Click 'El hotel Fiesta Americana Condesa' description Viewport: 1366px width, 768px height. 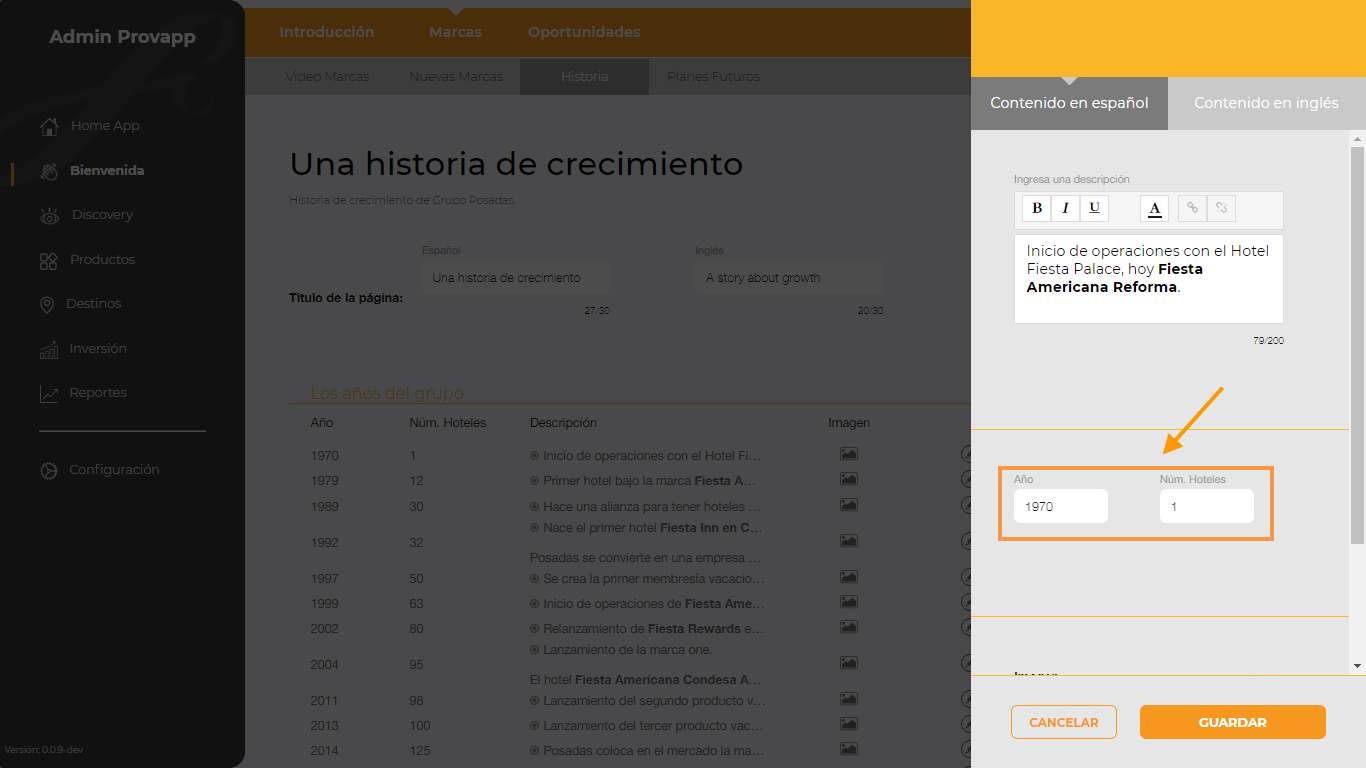(646, 680)
